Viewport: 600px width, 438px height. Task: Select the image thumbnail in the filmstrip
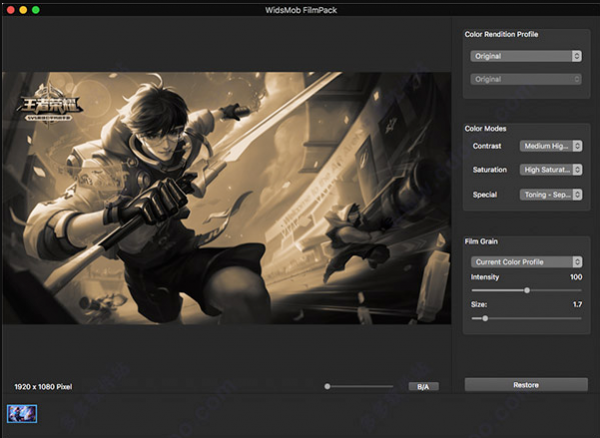coord(22,413)
